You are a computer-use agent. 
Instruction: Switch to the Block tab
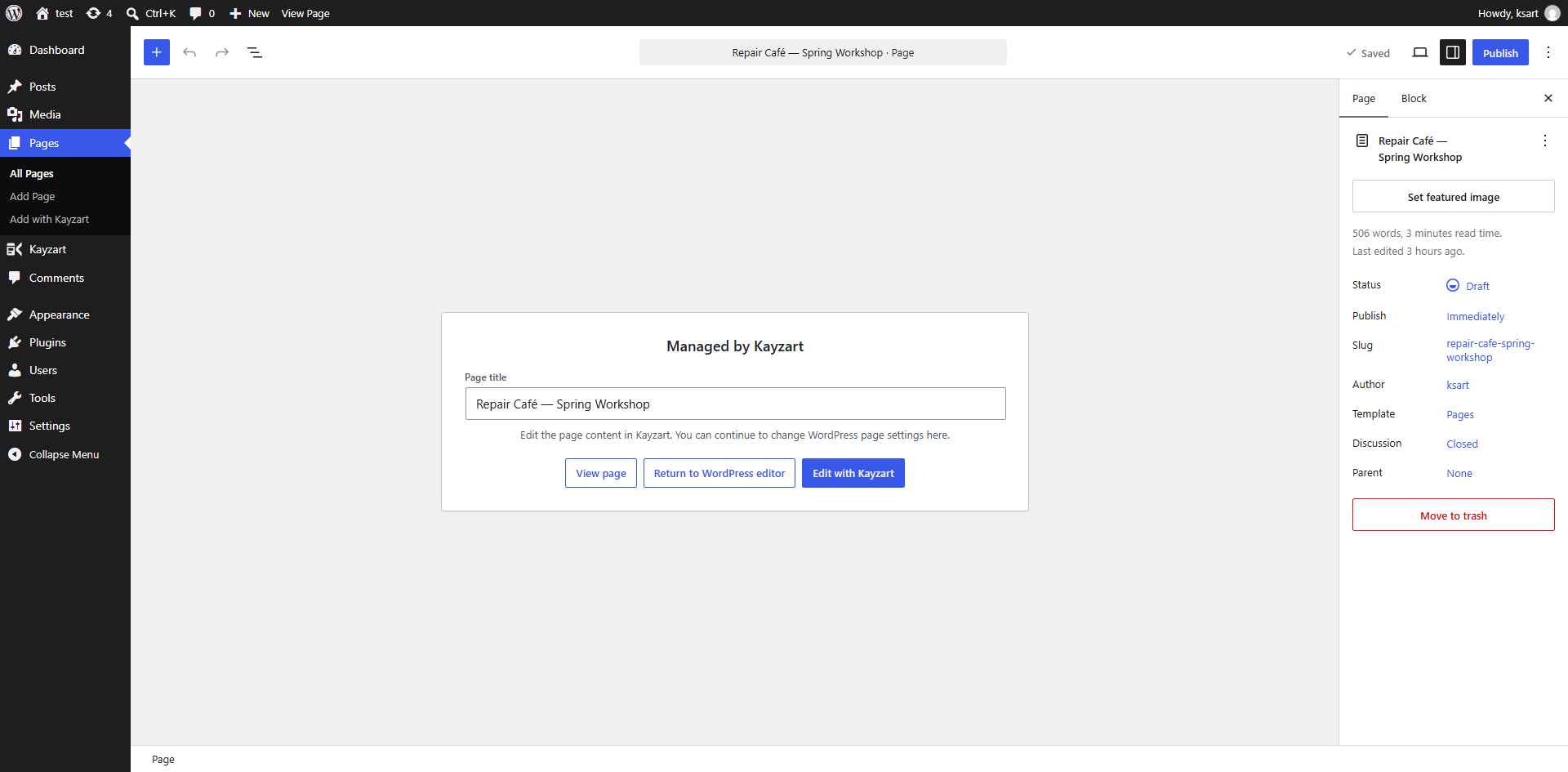pyautogui.click(x=1414, y=99)
